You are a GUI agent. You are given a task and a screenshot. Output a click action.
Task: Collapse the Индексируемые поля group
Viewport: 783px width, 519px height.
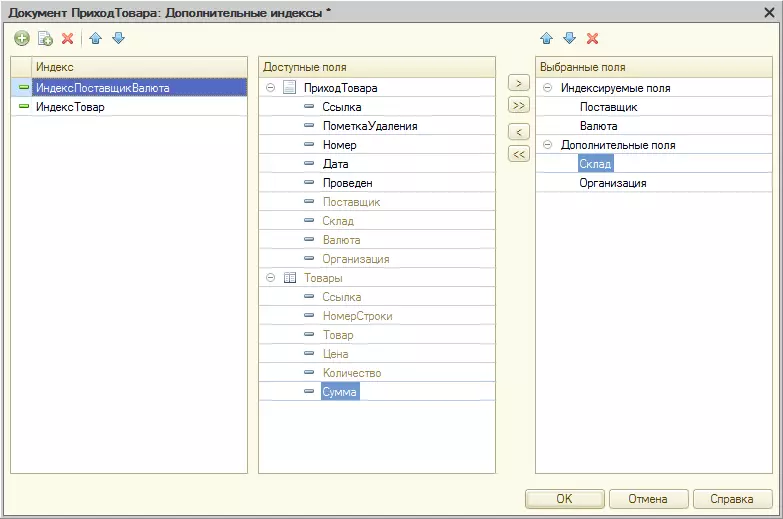click(x=547, y=88)
